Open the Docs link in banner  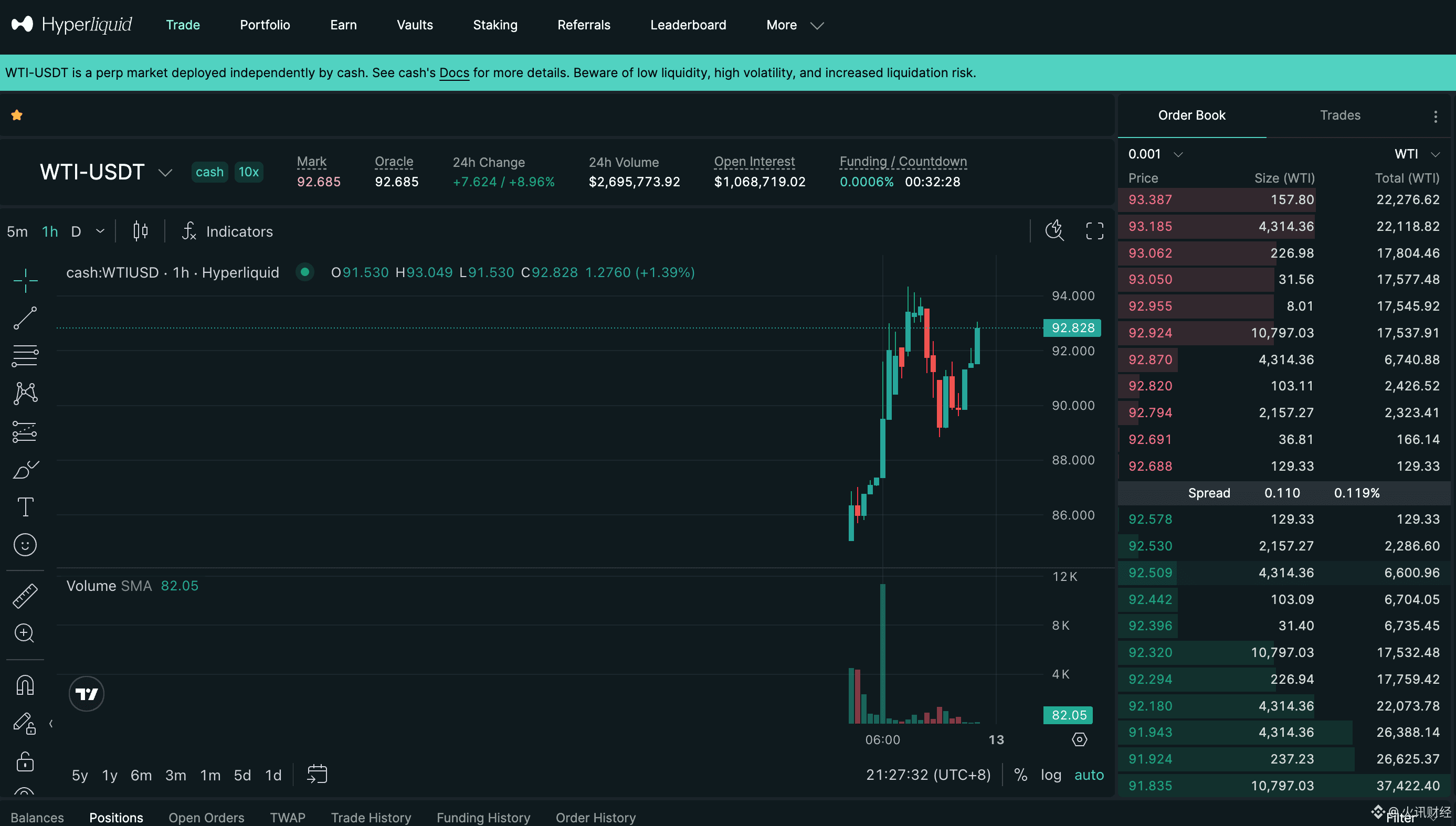coord(454,72)
